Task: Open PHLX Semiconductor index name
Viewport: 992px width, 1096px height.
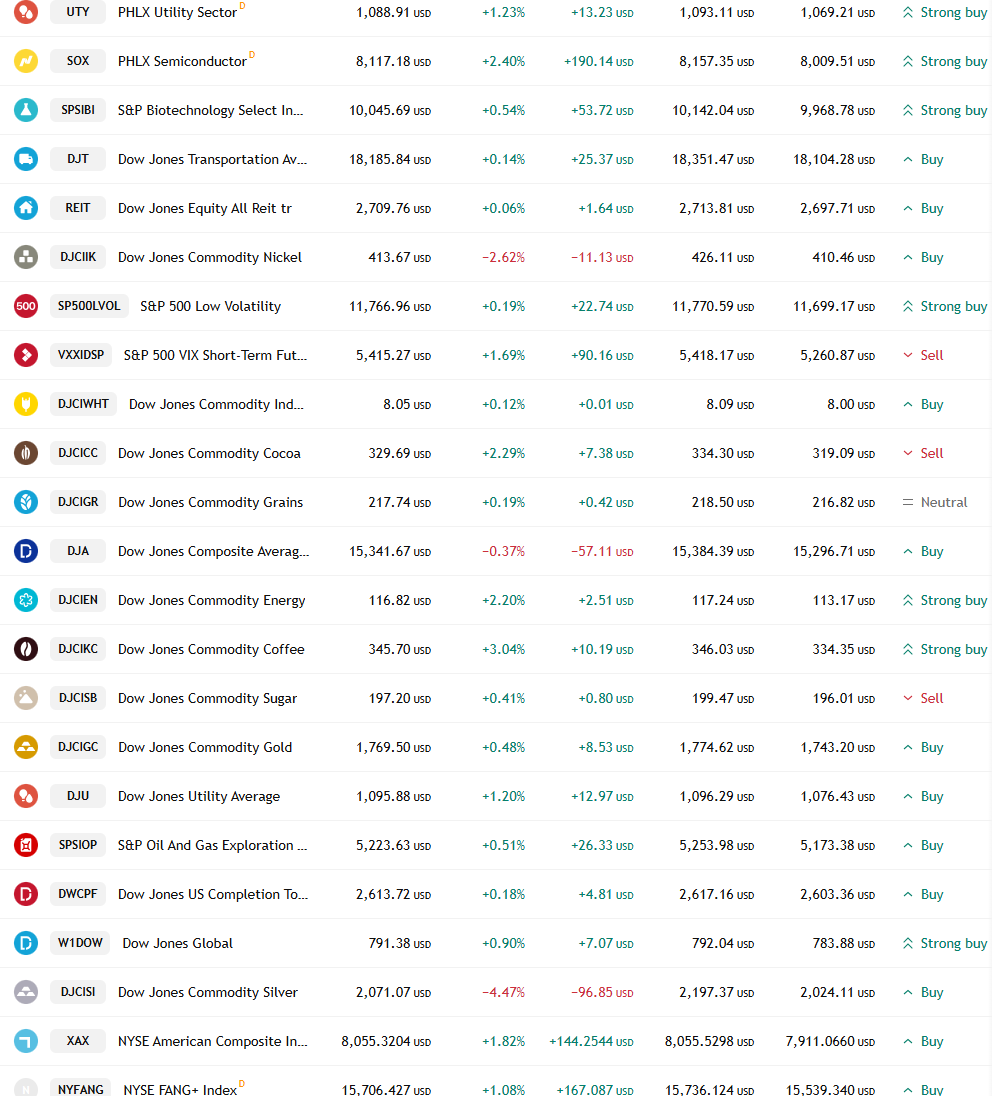Action: tap(182, 62)
